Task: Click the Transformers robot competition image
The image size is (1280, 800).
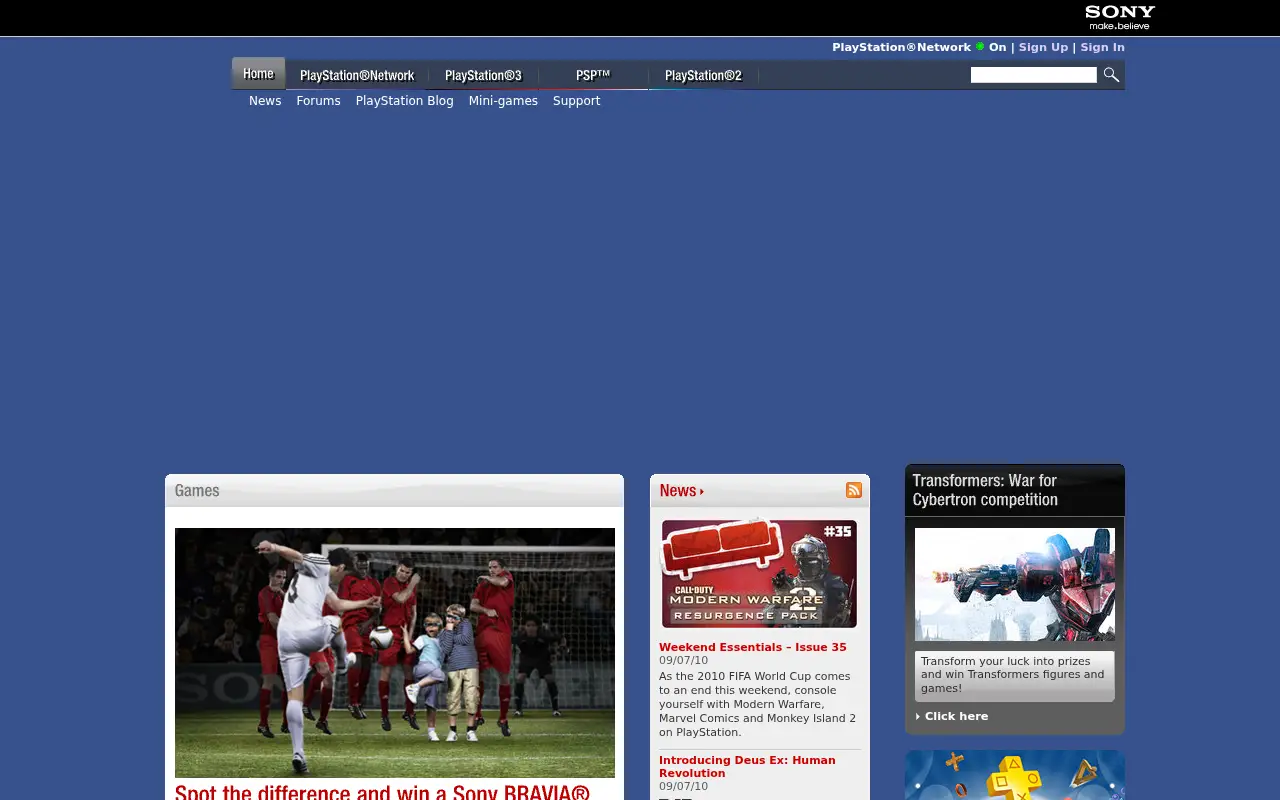Action: [1015, 585]
